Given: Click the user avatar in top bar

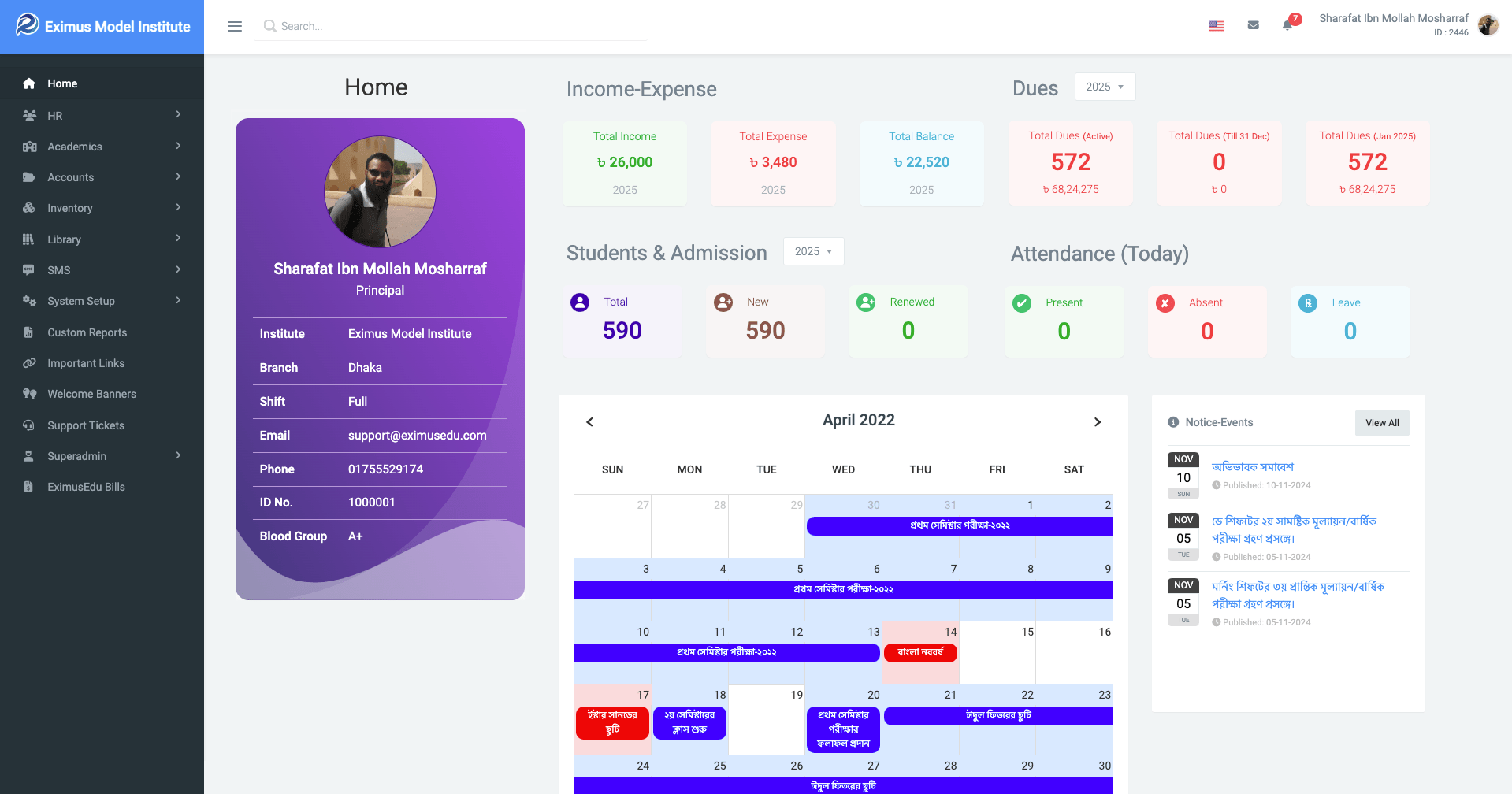Looking at the screenshot, I should pyautogui.click(x=1488, y=25).
